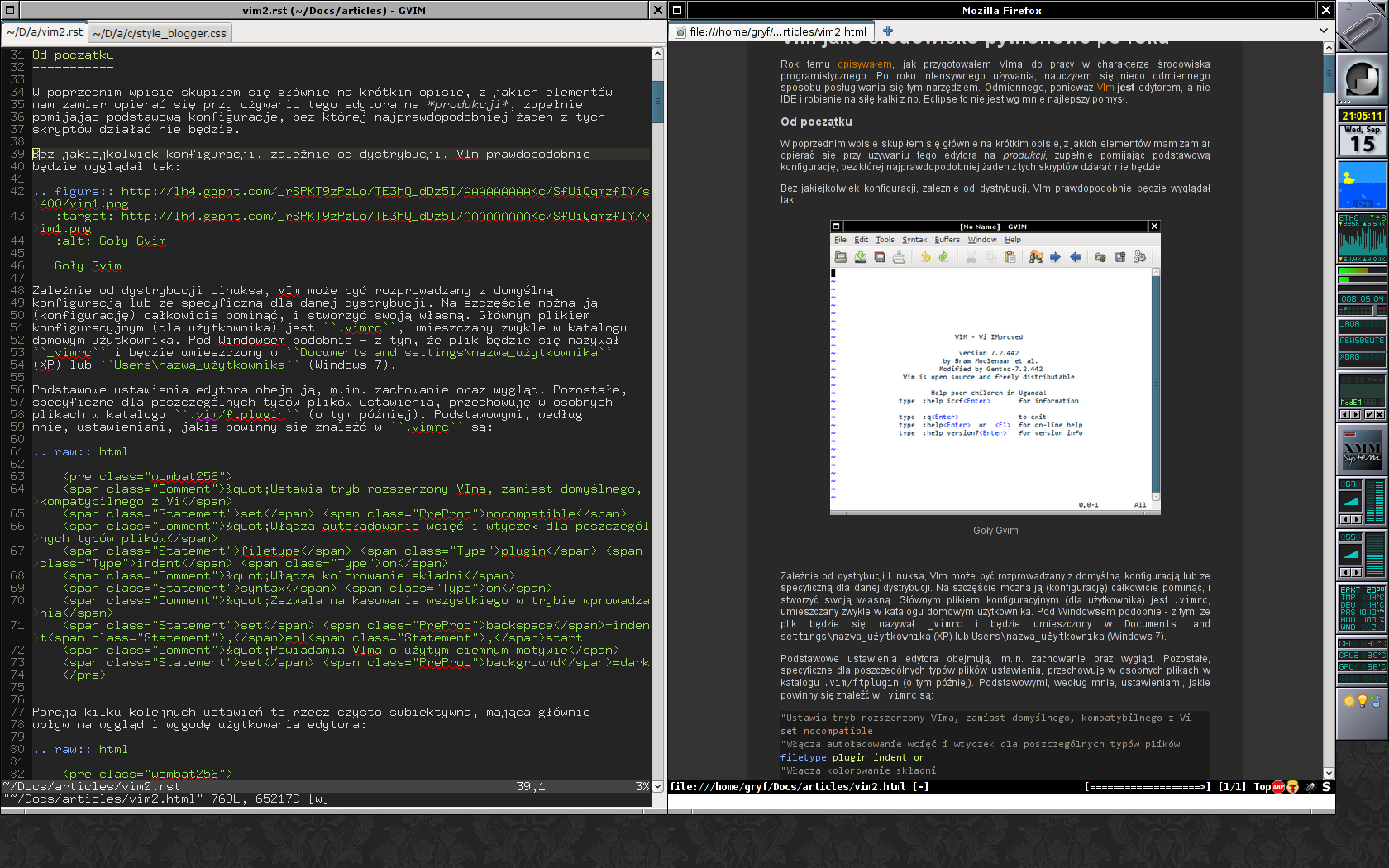
Task: Click the sun icon in the bottom dock tile
Action: [1349, 701]
